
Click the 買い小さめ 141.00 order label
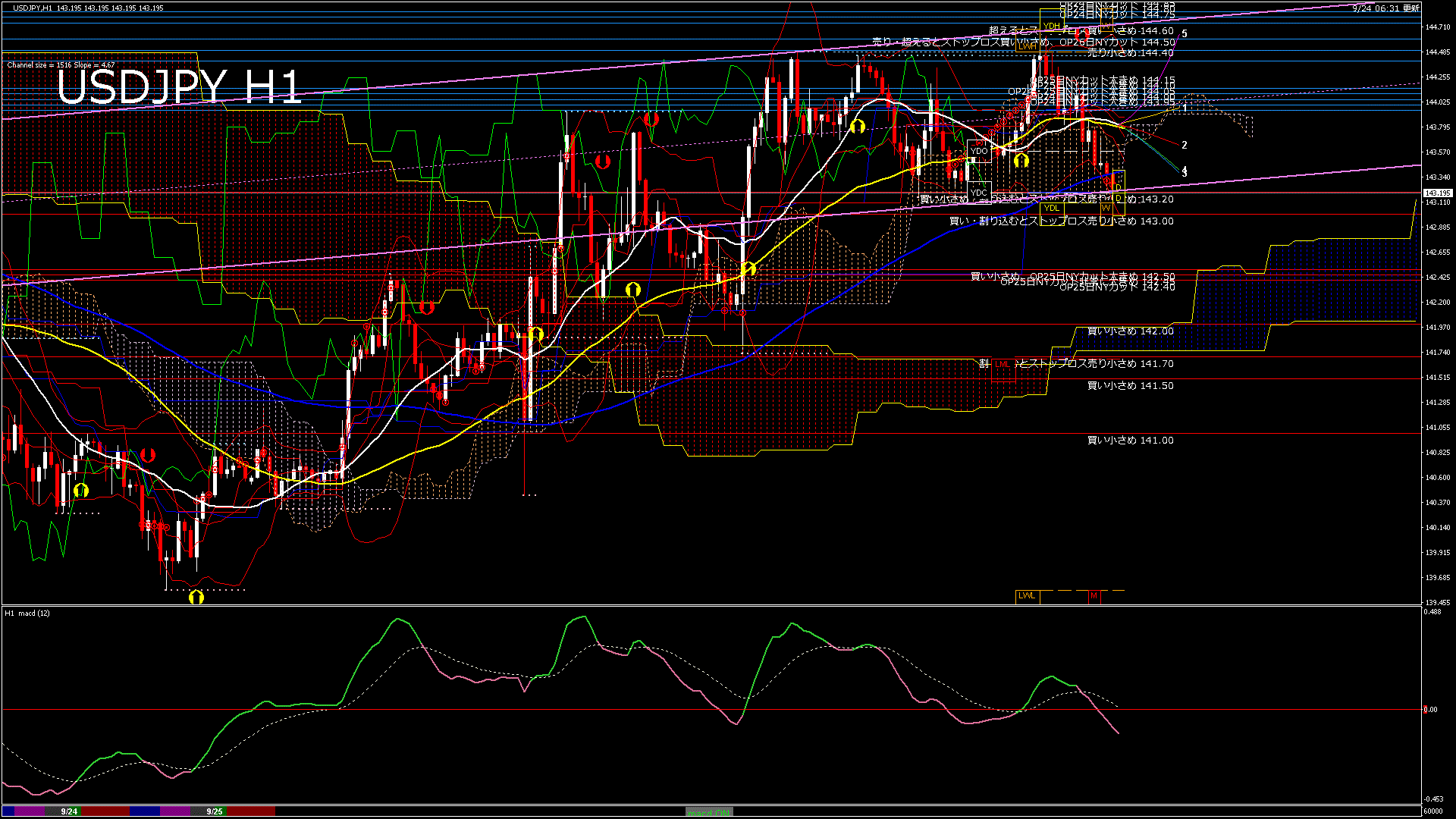coord(1130,441)
